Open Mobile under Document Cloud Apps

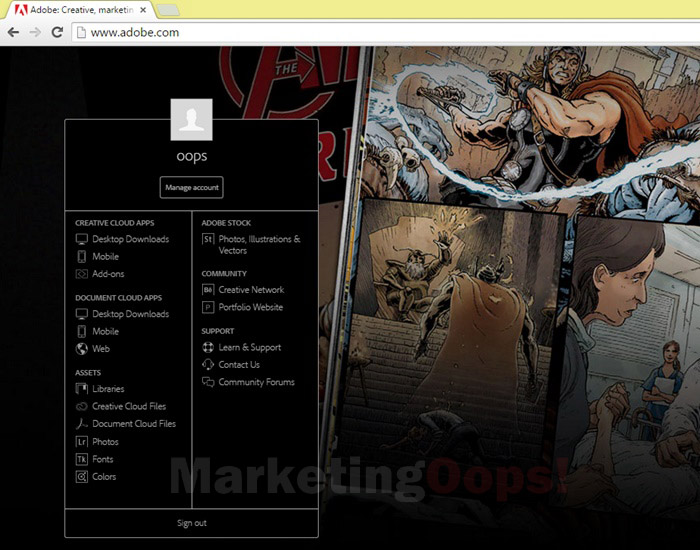tap(105, 331)
